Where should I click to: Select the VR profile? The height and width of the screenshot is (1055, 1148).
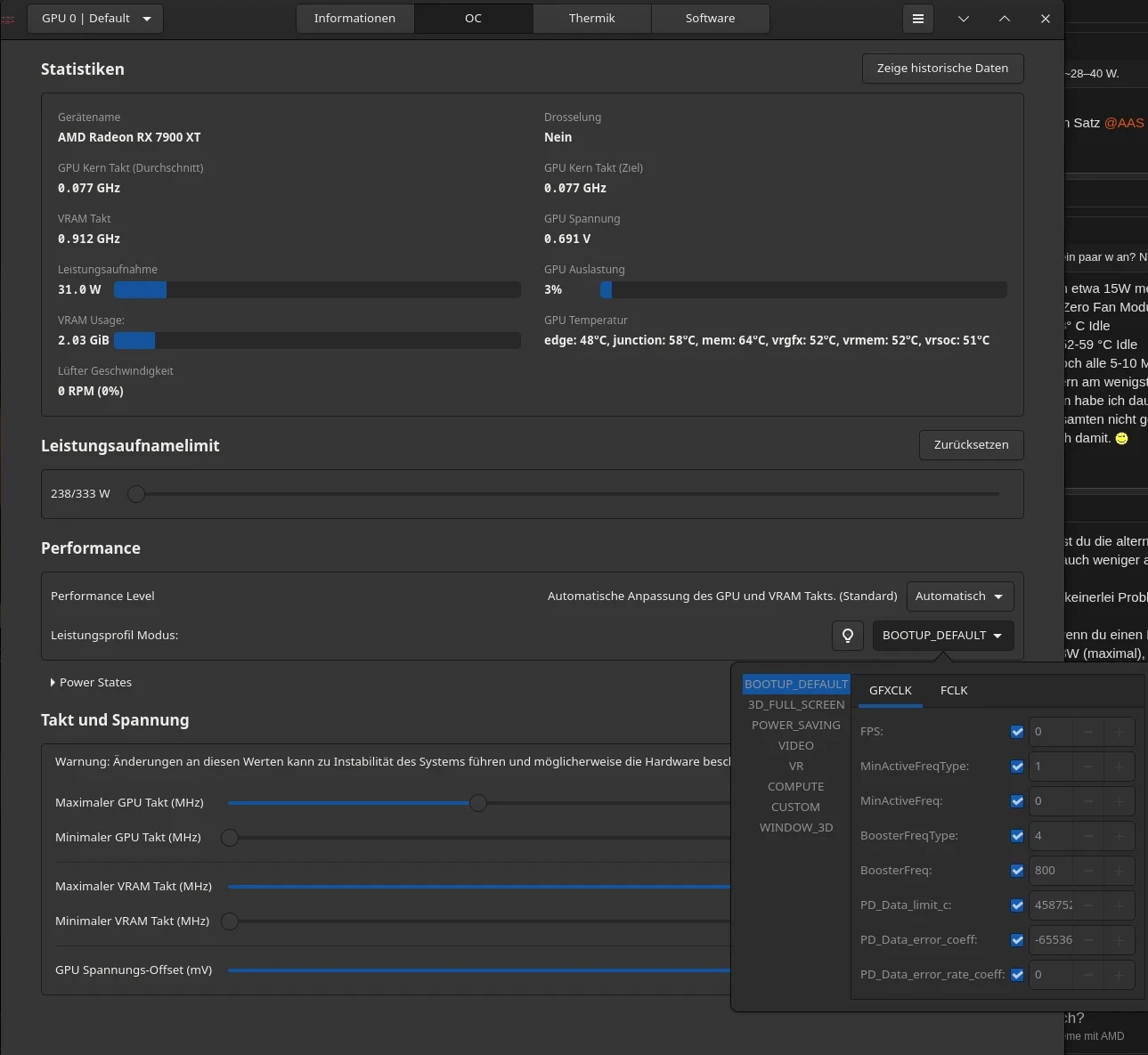[x=796, y=767]
